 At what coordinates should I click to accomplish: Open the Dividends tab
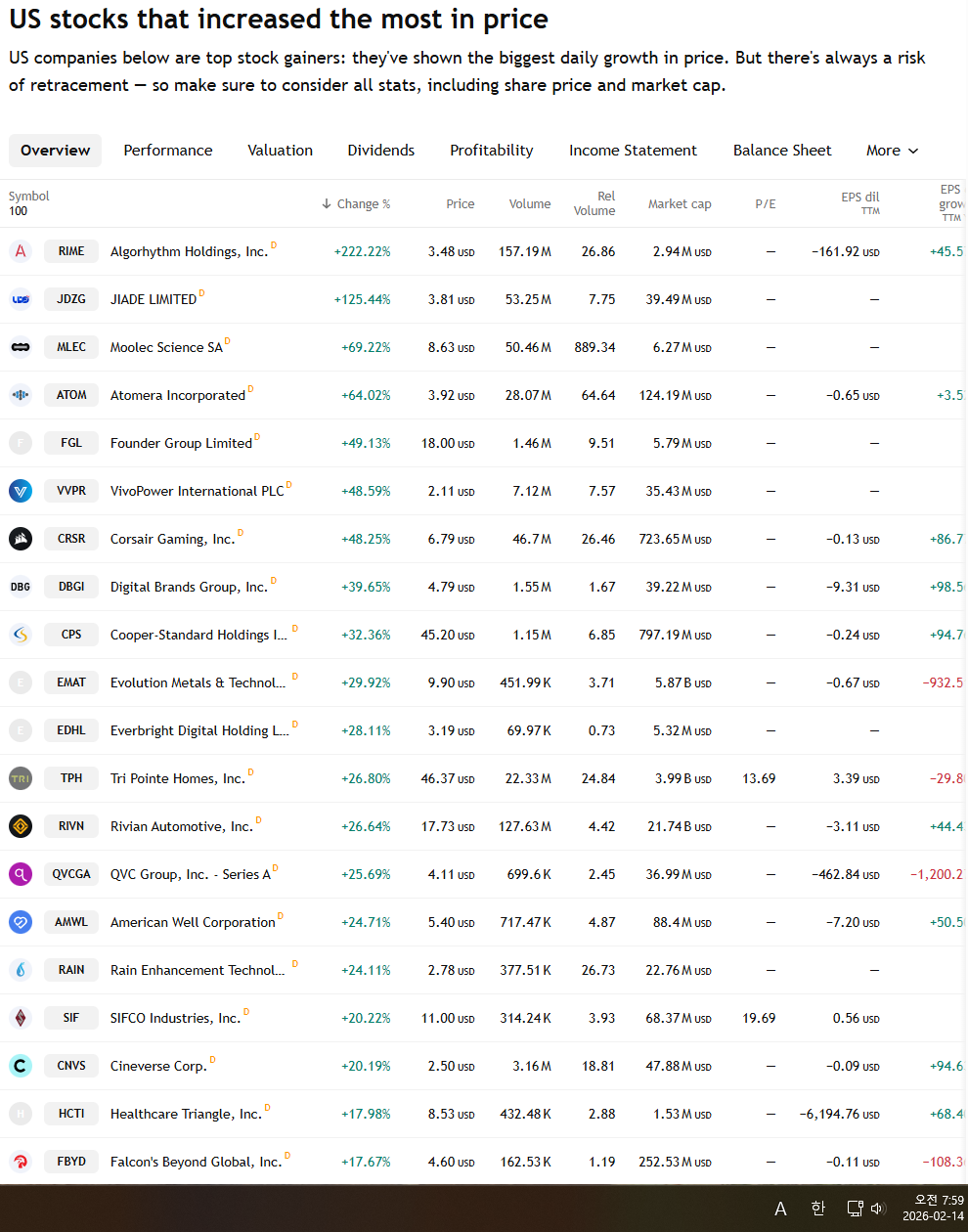381,151
